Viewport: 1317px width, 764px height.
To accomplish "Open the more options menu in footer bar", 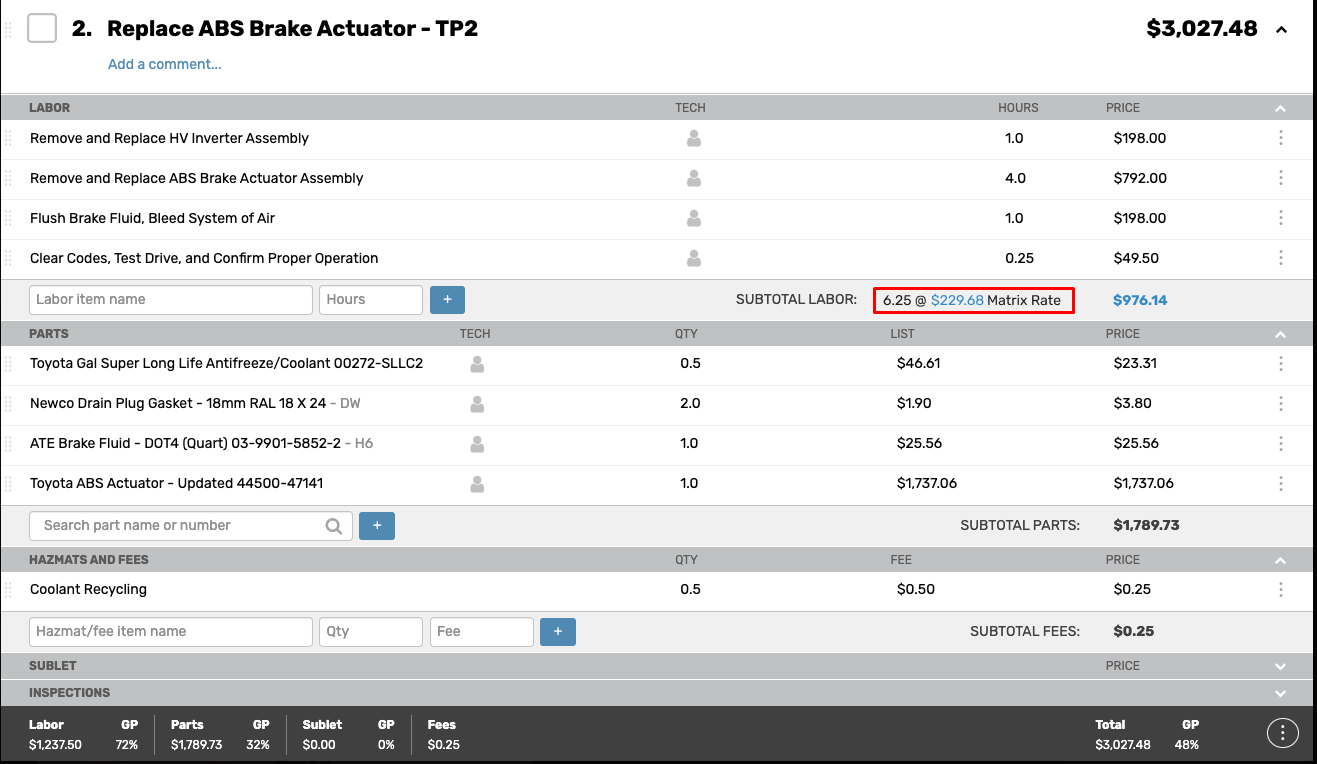I will tap(1283, 733).
